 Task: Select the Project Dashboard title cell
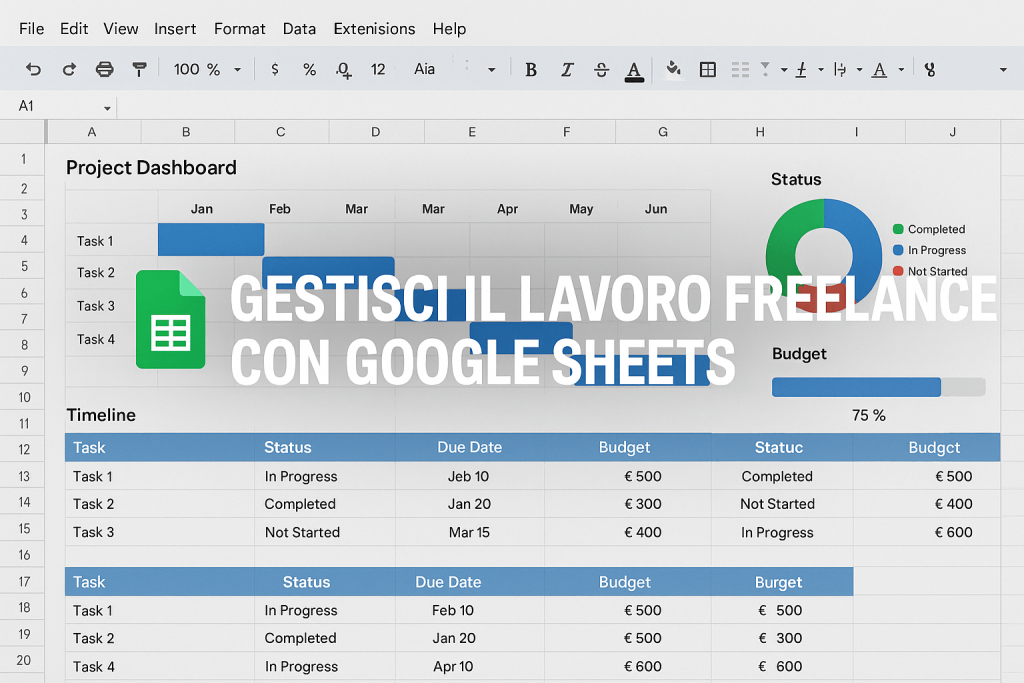[151, 168]
